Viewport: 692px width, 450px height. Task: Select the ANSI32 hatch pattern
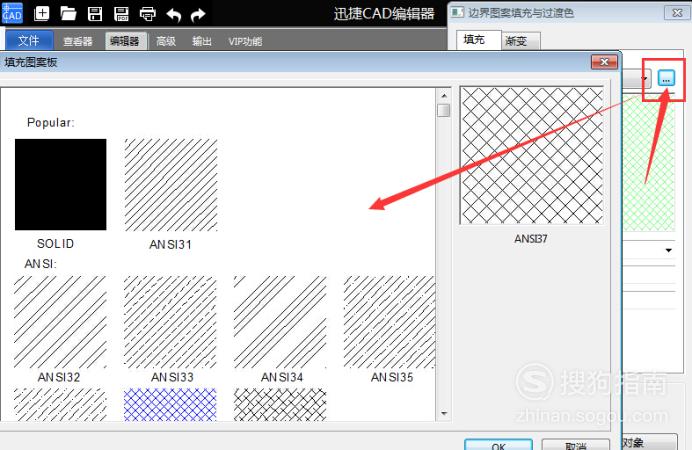60,322
